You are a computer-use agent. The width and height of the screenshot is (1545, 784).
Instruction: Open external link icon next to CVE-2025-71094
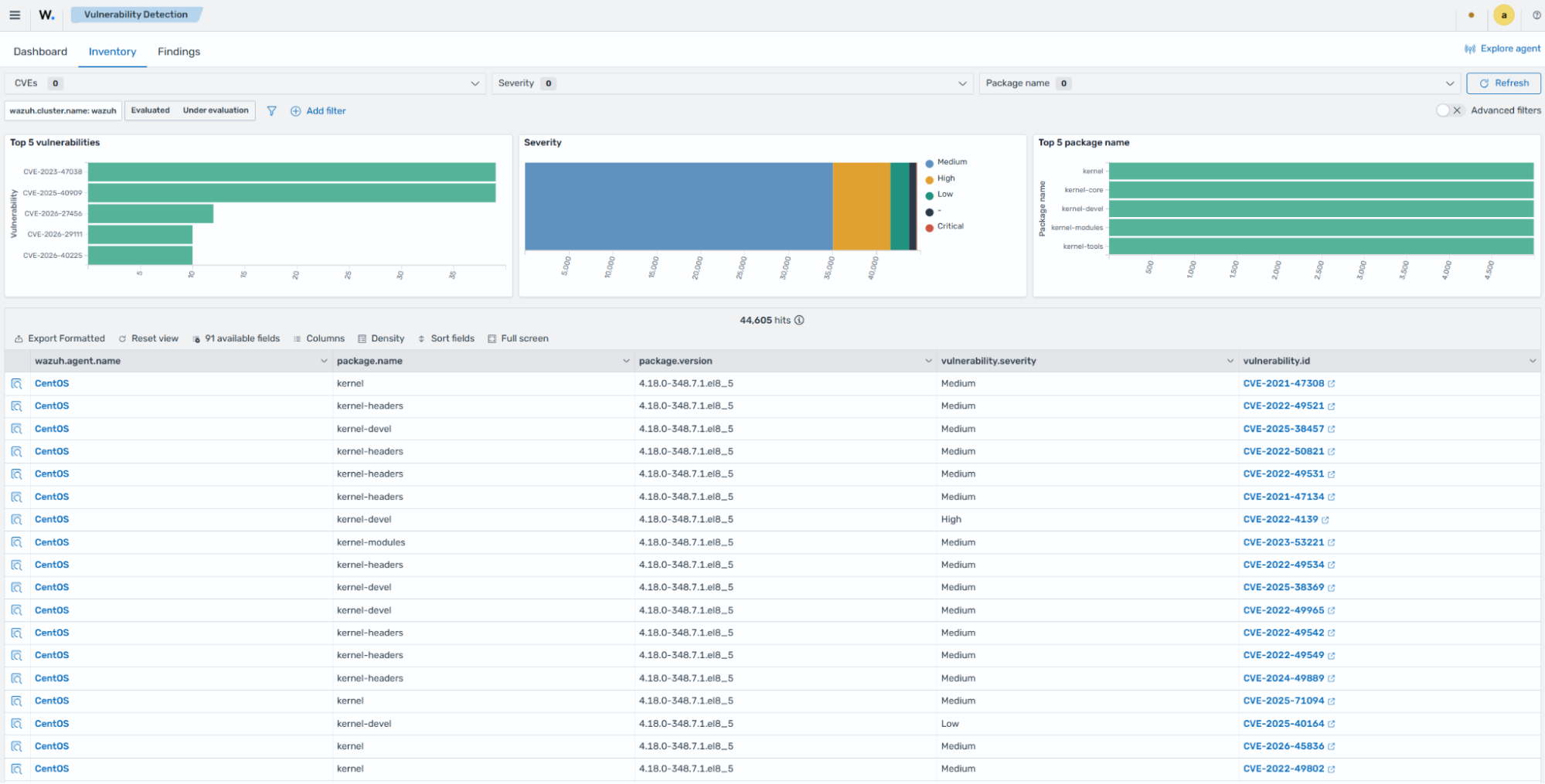(x=1331, y=701)
